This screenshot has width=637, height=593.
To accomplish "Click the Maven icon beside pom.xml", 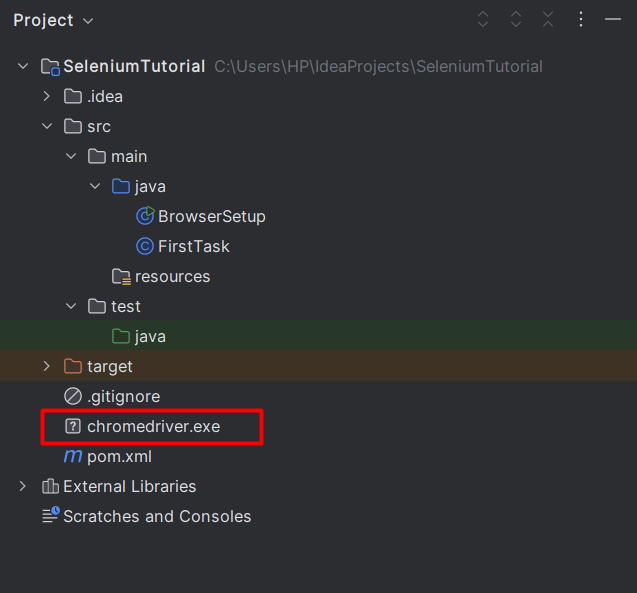I will (73, 456).
